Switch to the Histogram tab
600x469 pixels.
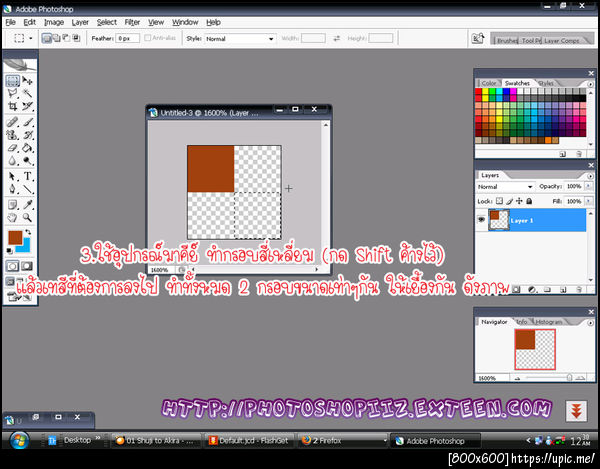(548, 322)
